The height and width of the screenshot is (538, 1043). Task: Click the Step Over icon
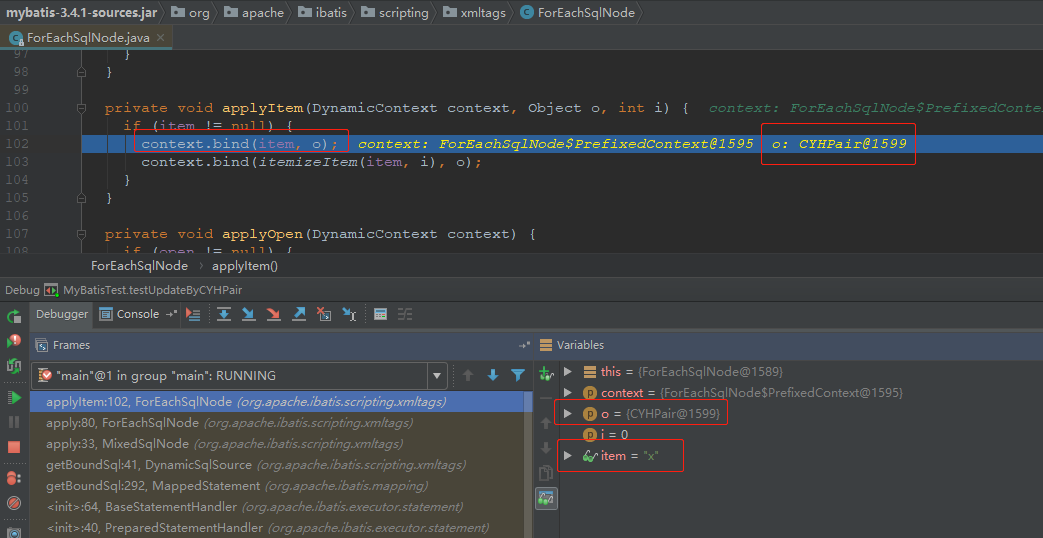coord(224,314)
